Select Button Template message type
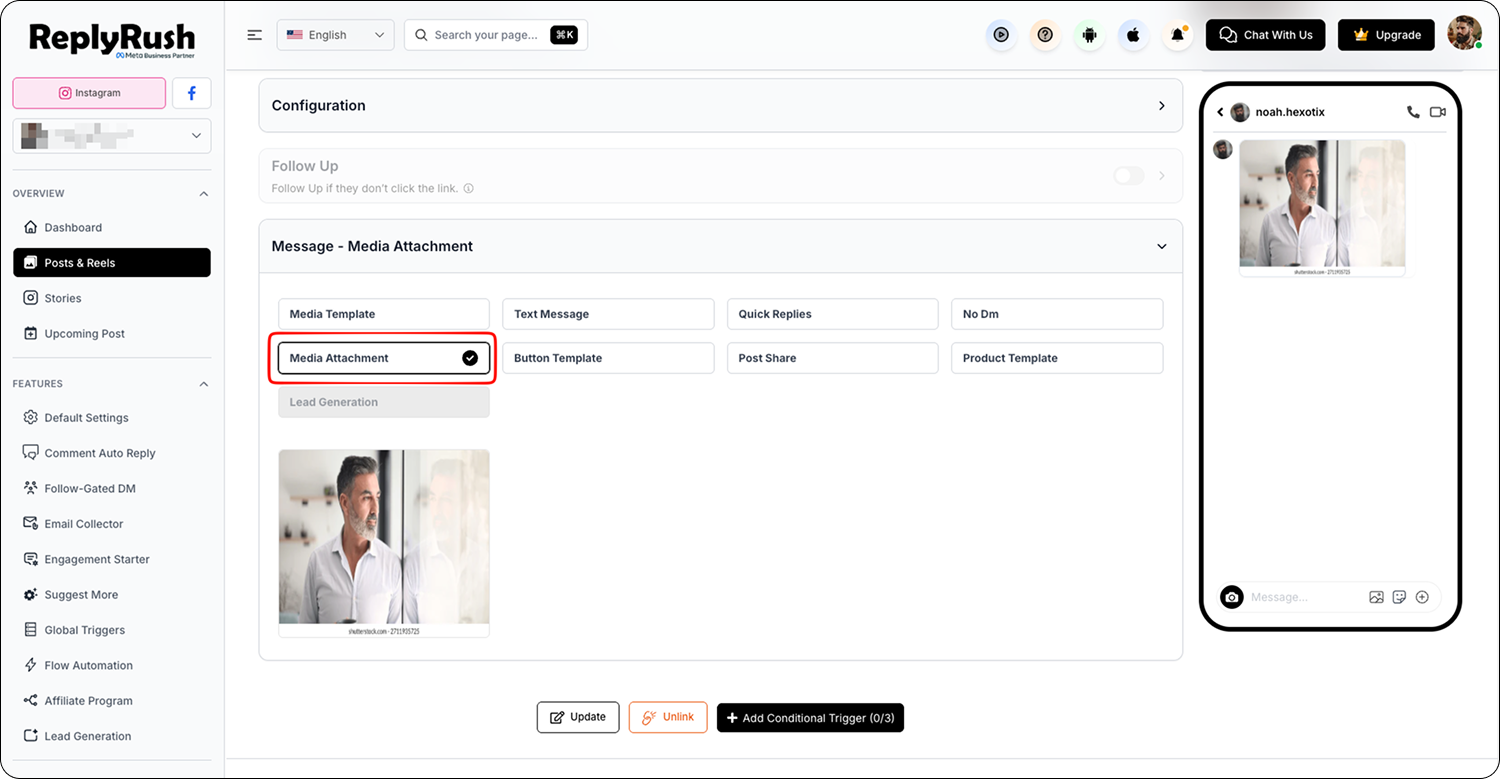Screen dimensions: 1500x779 click(608, 358)
